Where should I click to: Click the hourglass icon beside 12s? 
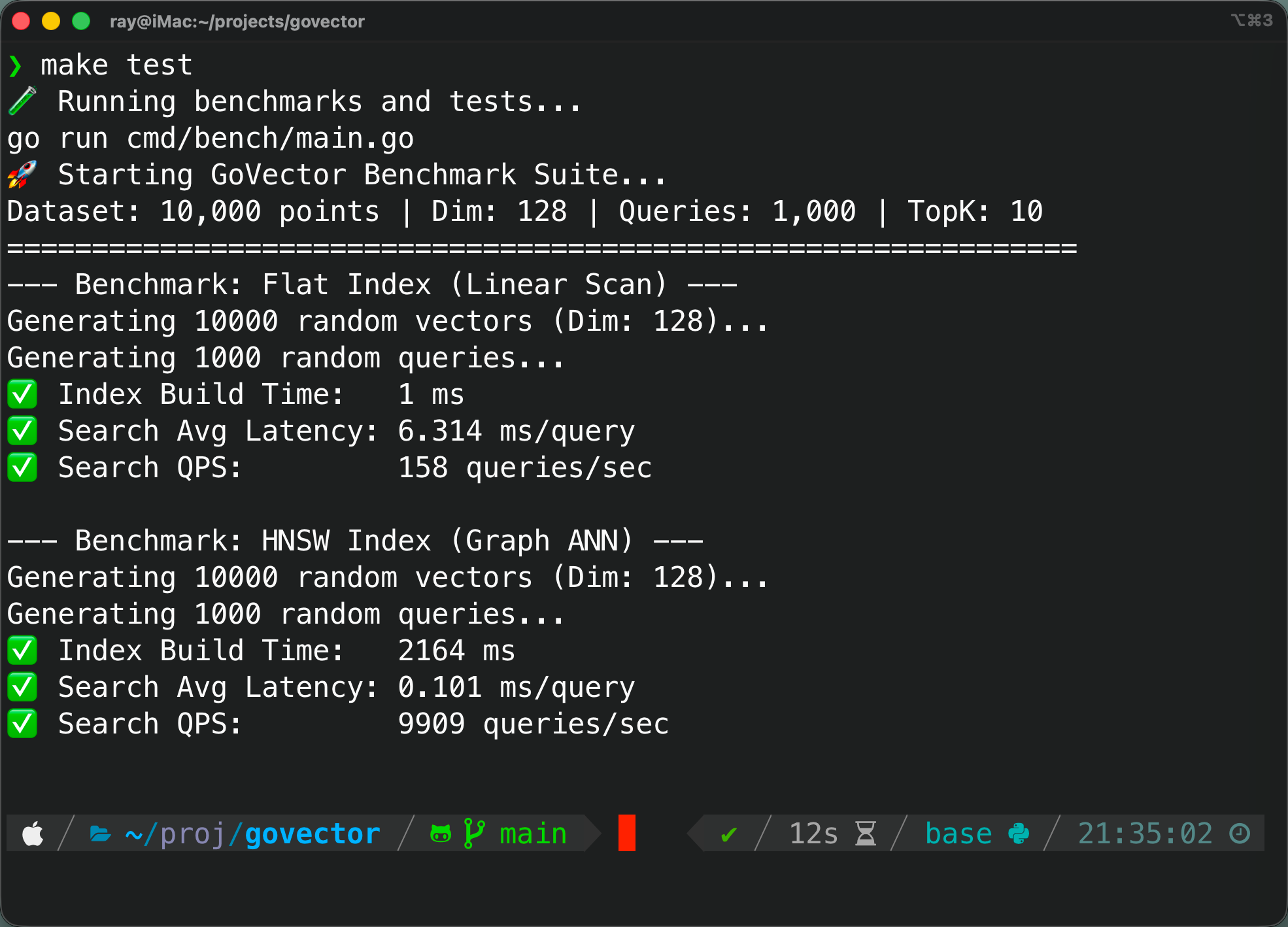click(866, 833)
